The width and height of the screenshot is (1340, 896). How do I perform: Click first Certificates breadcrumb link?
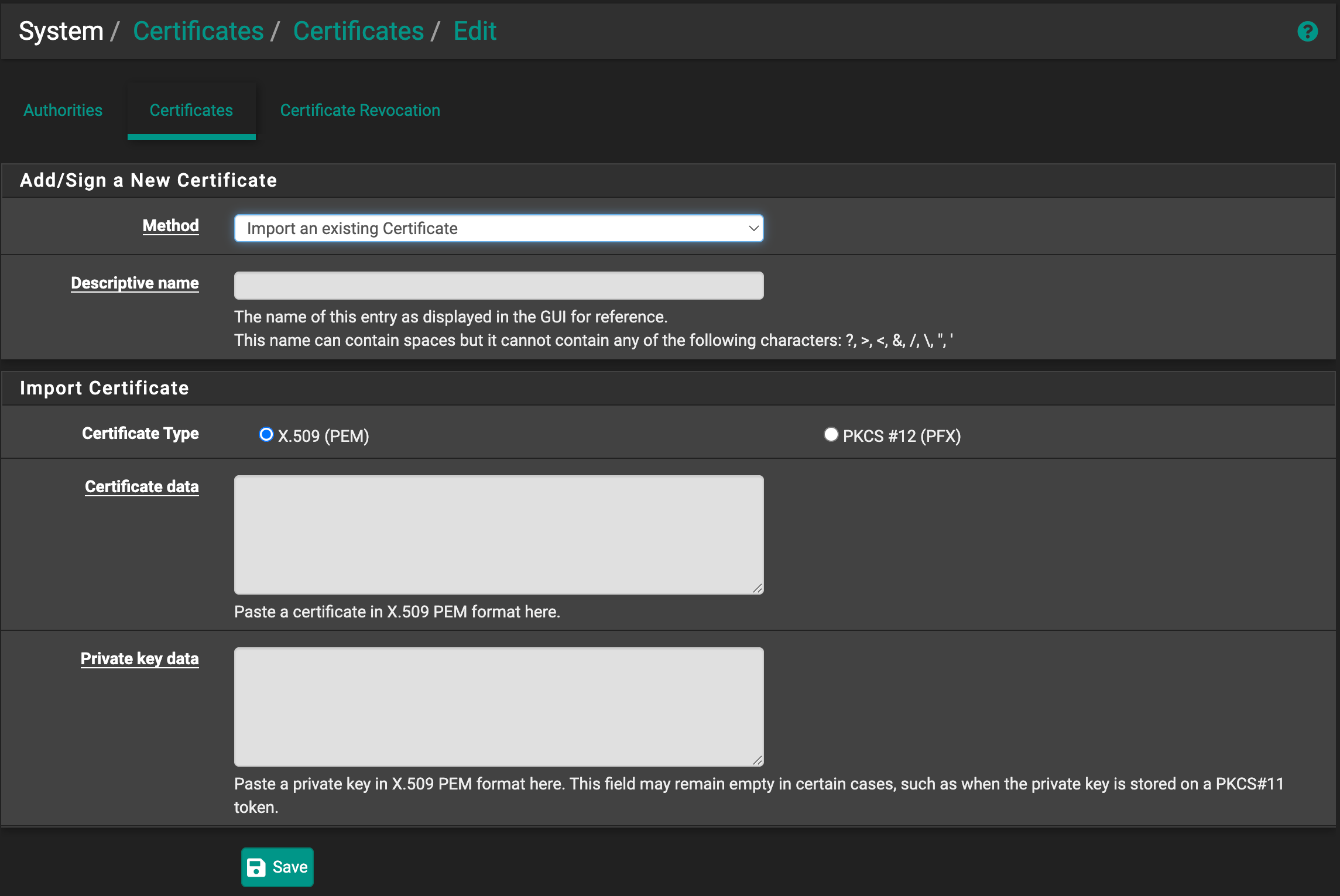point(198,31)
